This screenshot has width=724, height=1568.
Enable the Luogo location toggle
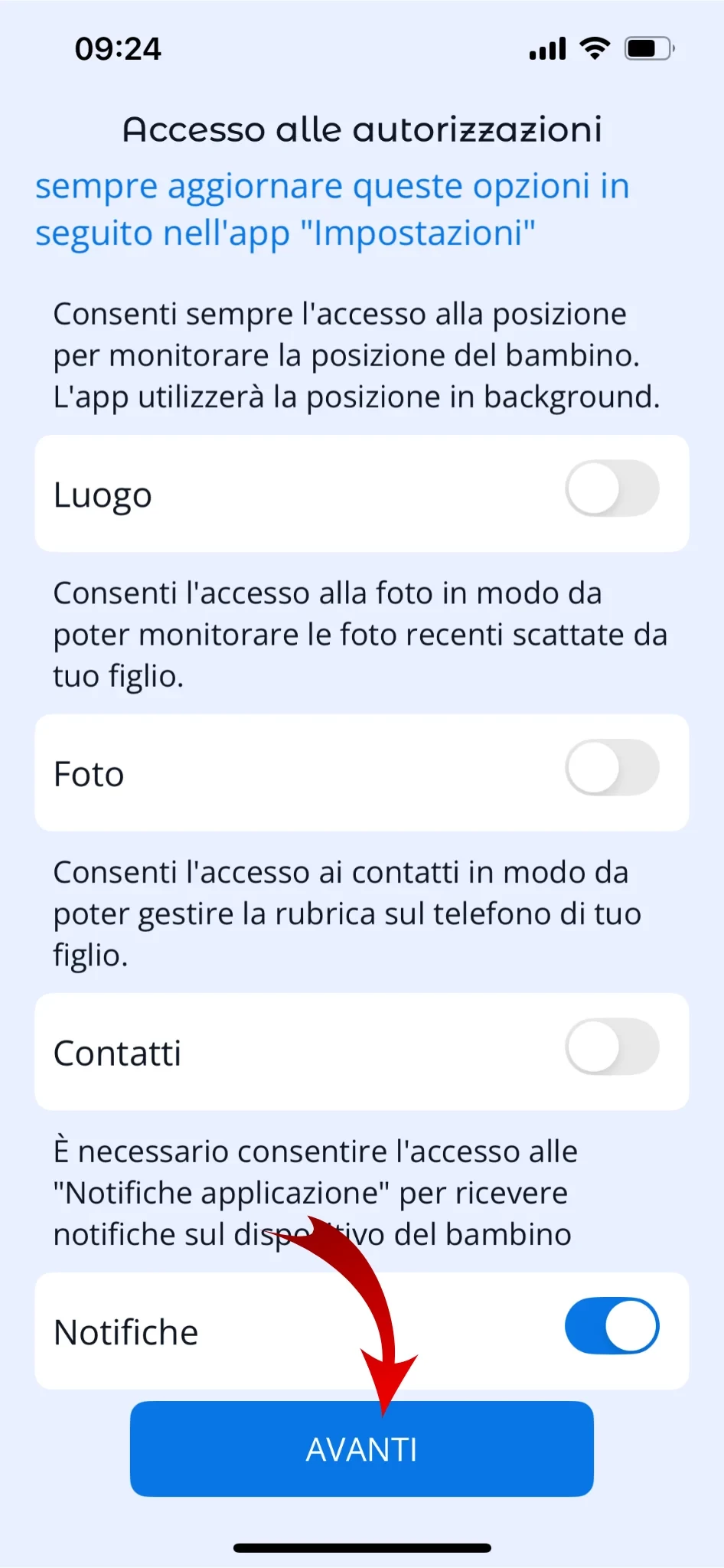pyautogui.click(x=611, y=488)
